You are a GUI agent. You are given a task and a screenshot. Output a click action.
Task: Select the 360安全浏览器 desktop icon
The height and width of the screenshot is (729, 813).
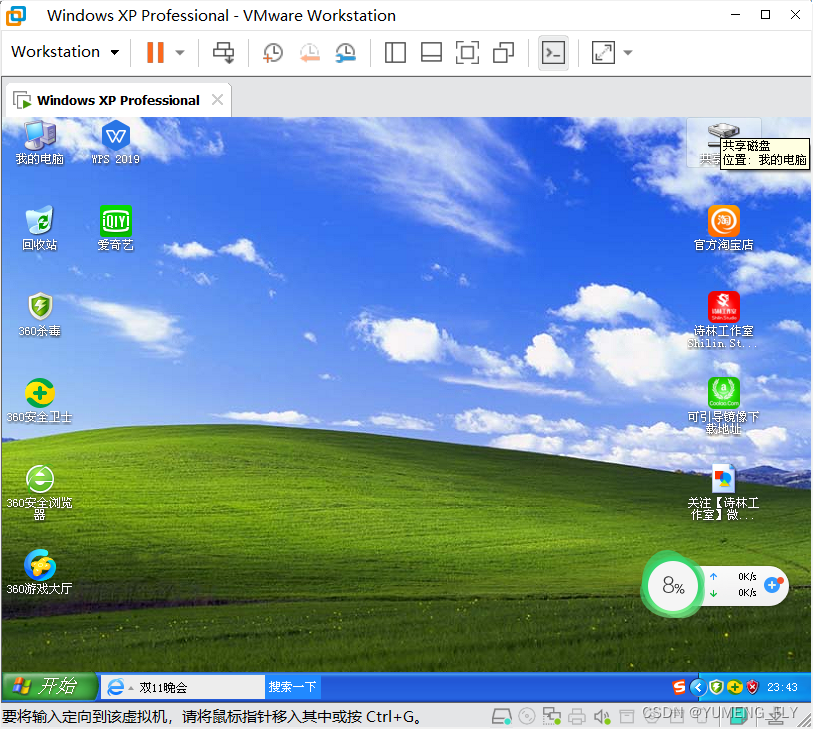click(x=39, y=493)
